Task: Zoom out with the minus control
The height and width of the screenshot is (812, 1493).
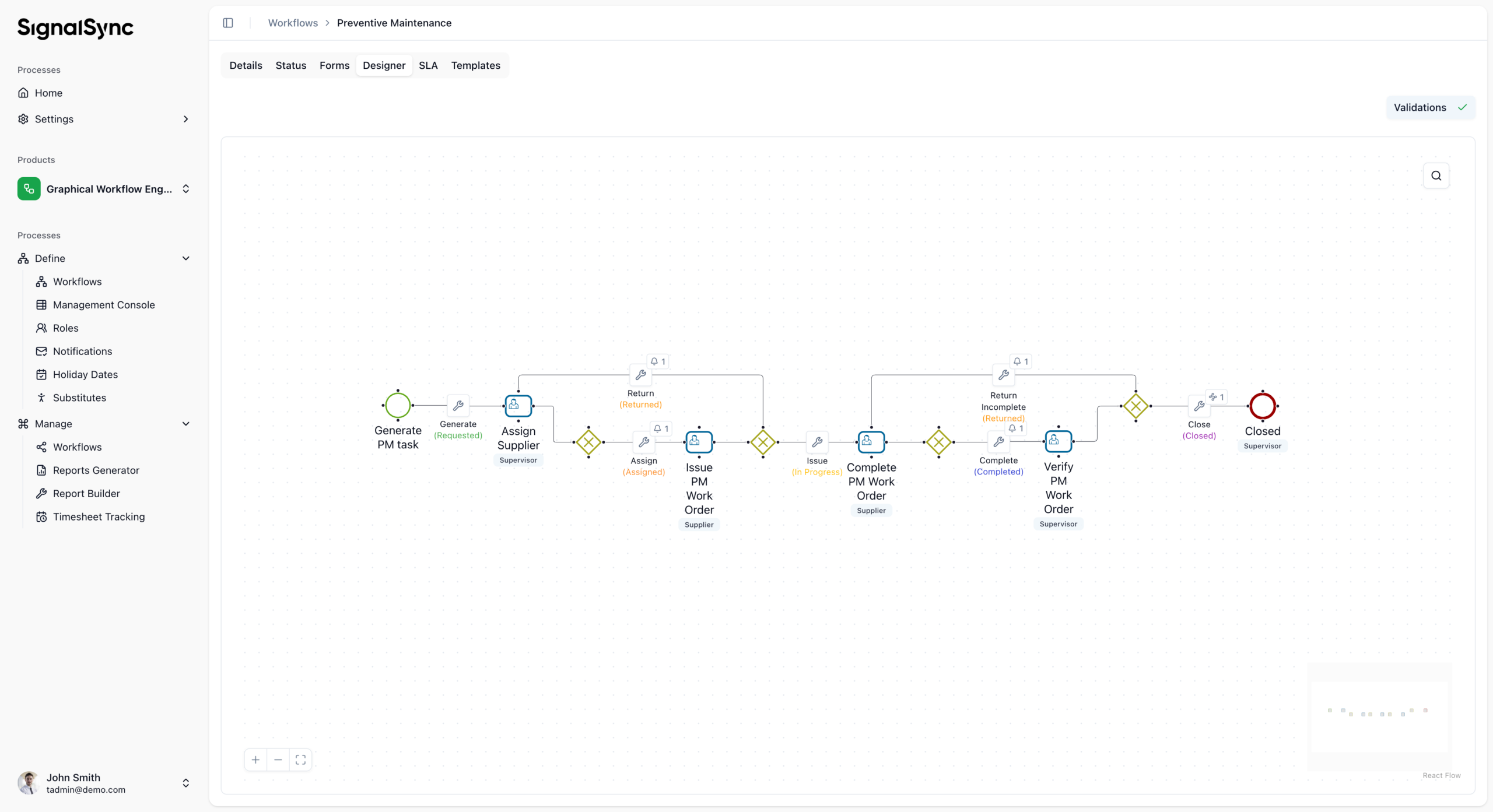Action: pos(278,760)
